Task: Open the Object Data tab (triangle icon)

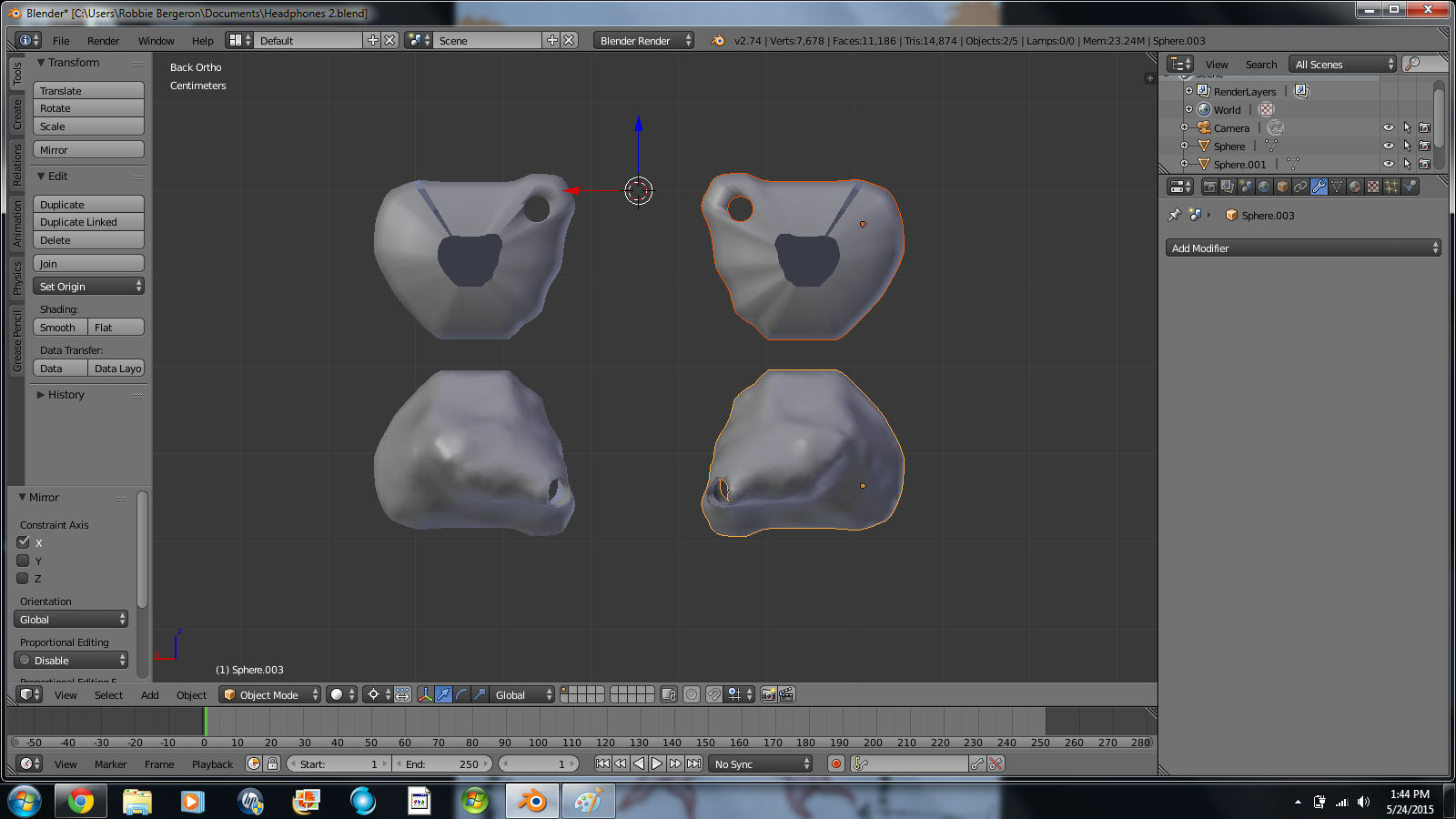Action: [x=1337, y=187]
